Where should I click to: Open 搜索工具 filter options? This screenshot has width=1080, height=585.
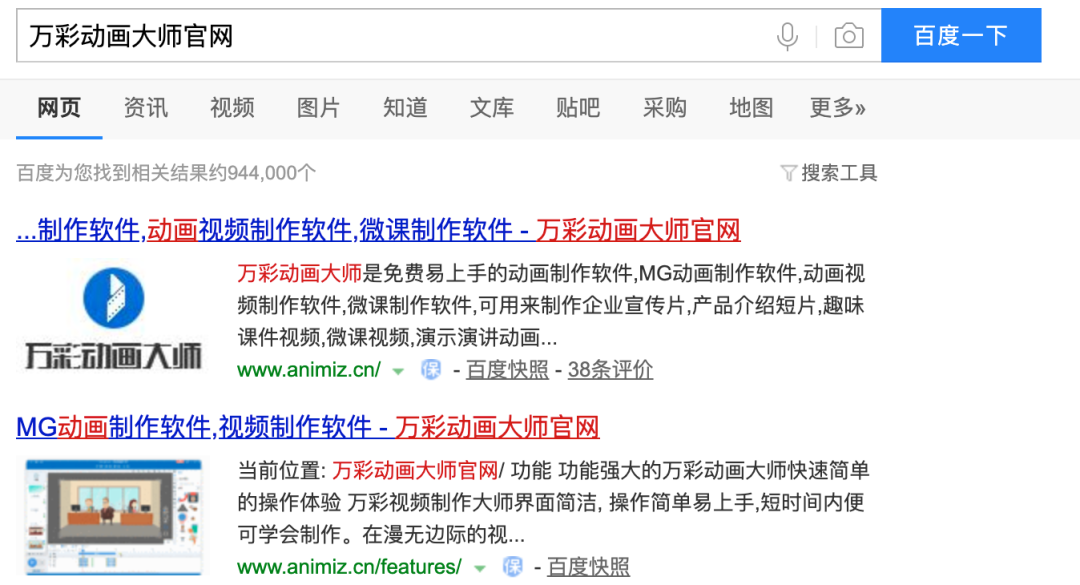tap(839, 173)
